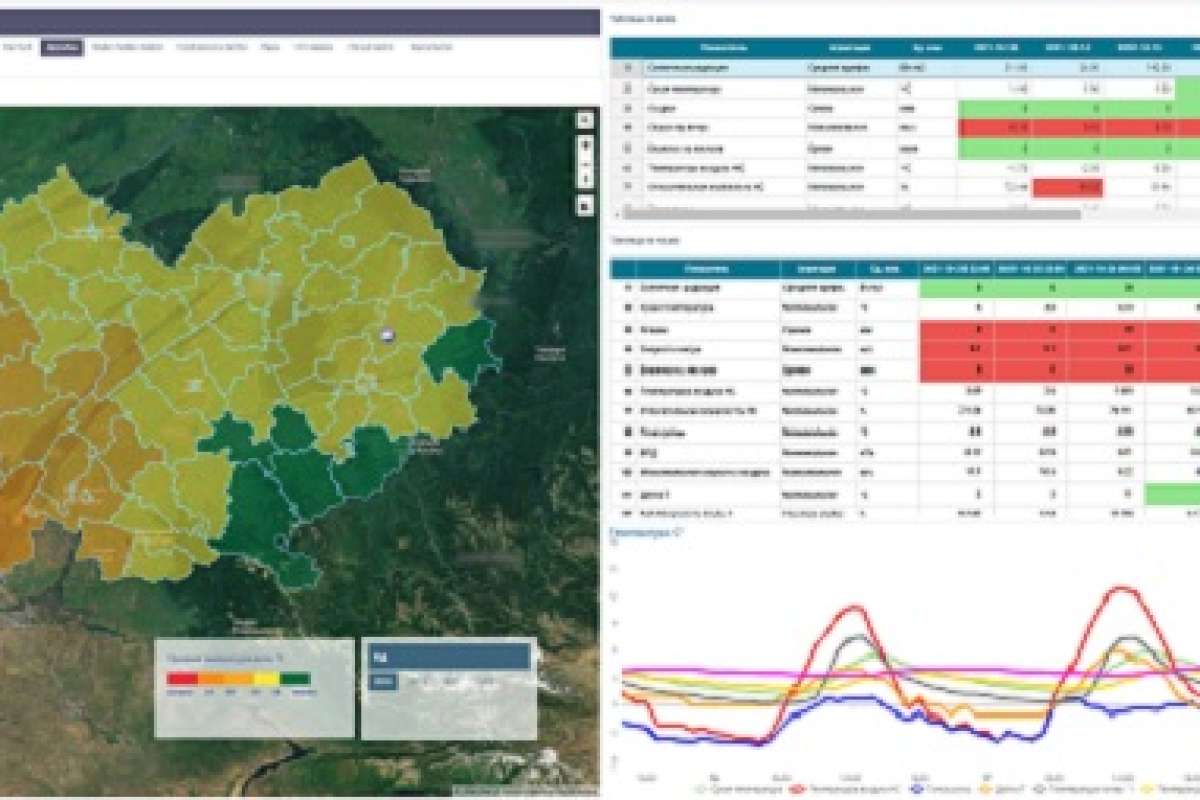Click the first date column header in the lower table
1200x800 pixels.
[957, 268]
